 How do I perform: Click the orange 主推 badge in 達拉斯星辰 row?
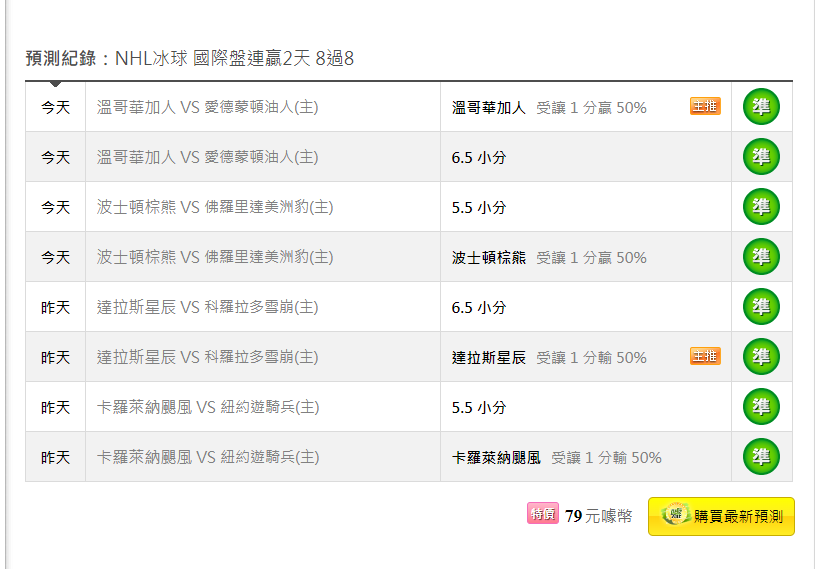coord(705,356)
